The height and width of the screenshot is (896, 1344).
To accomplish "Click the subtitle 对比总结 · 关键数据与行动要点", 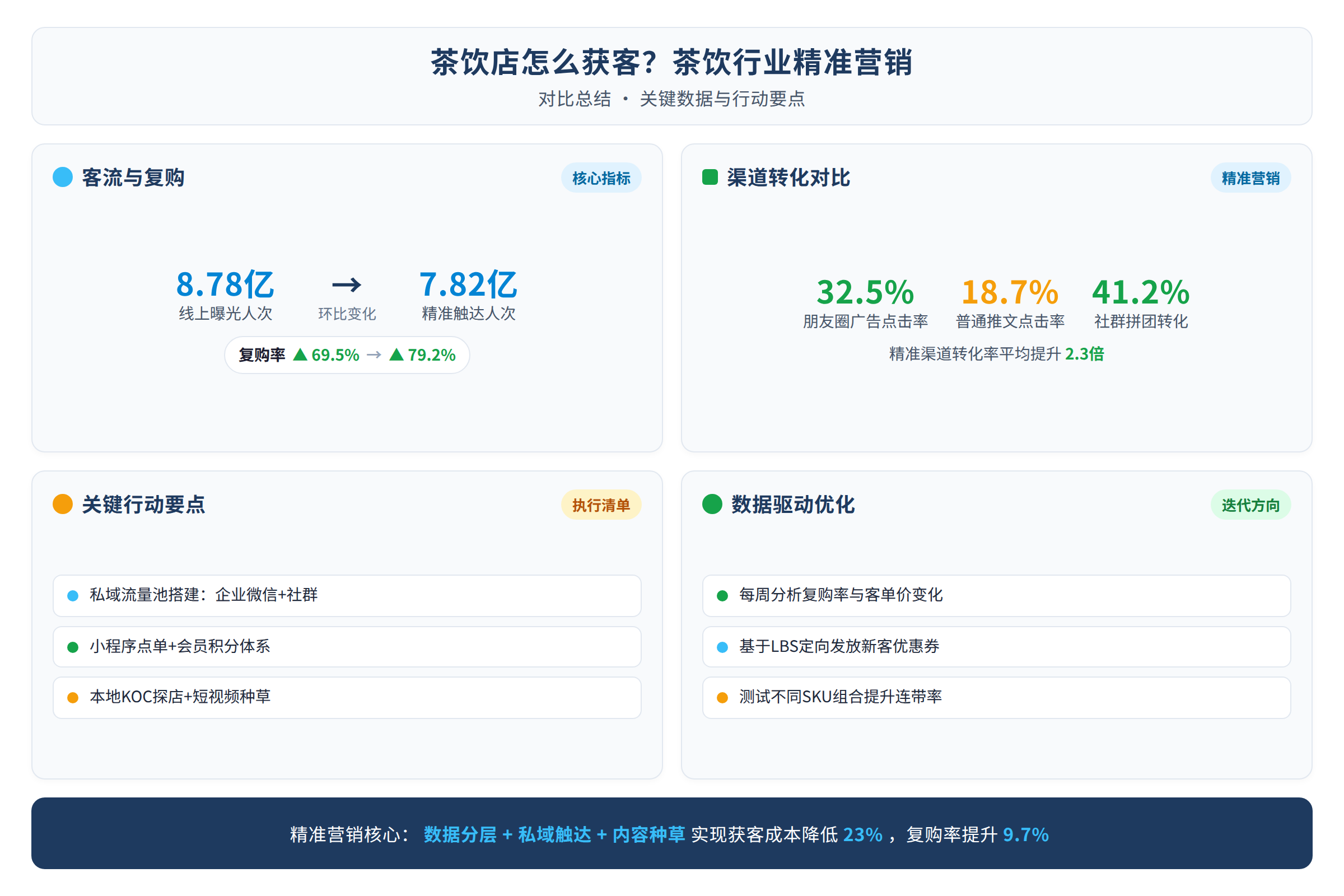I will (x=672, y=99).
